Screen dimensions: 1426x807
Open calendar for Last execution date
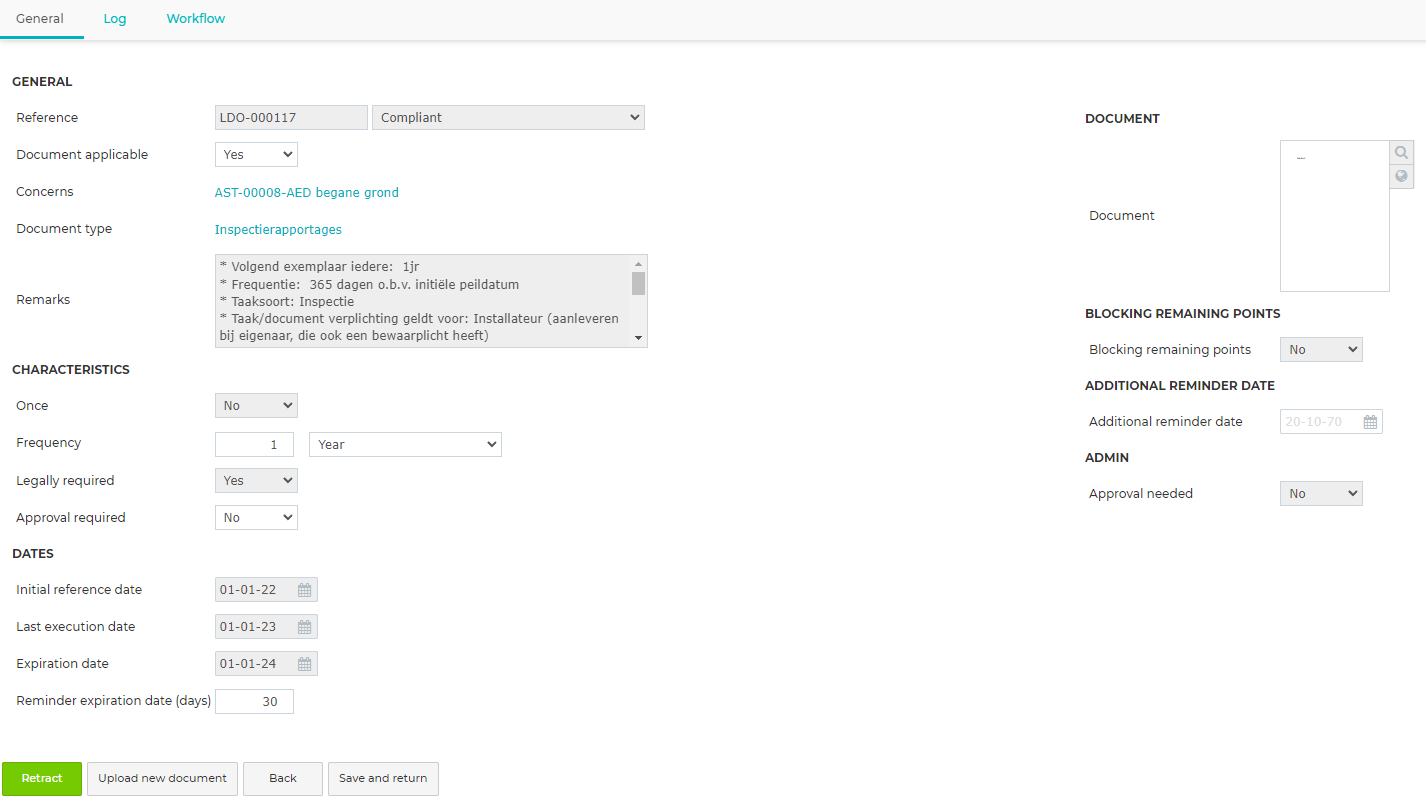[x=305, y=627]
